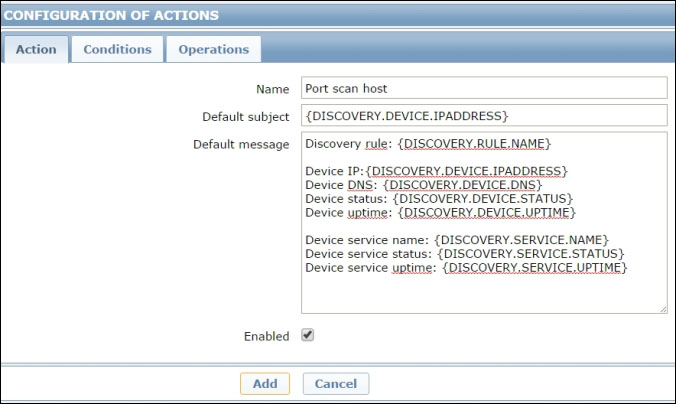Place cursor on the Discovery rule line
676x404 pixels.
point(427,144)
